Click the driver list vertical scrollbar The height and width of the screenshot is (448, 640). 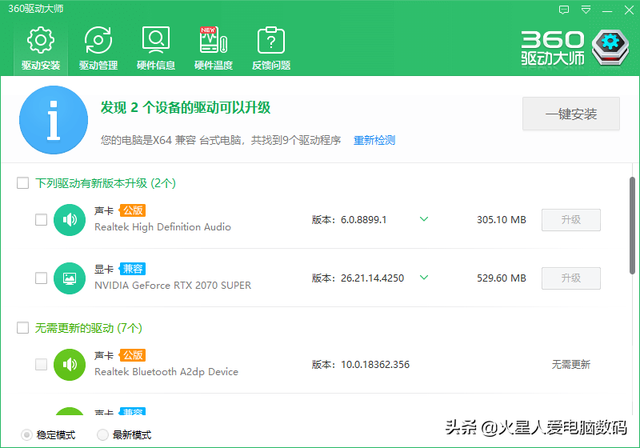[632, 225]
